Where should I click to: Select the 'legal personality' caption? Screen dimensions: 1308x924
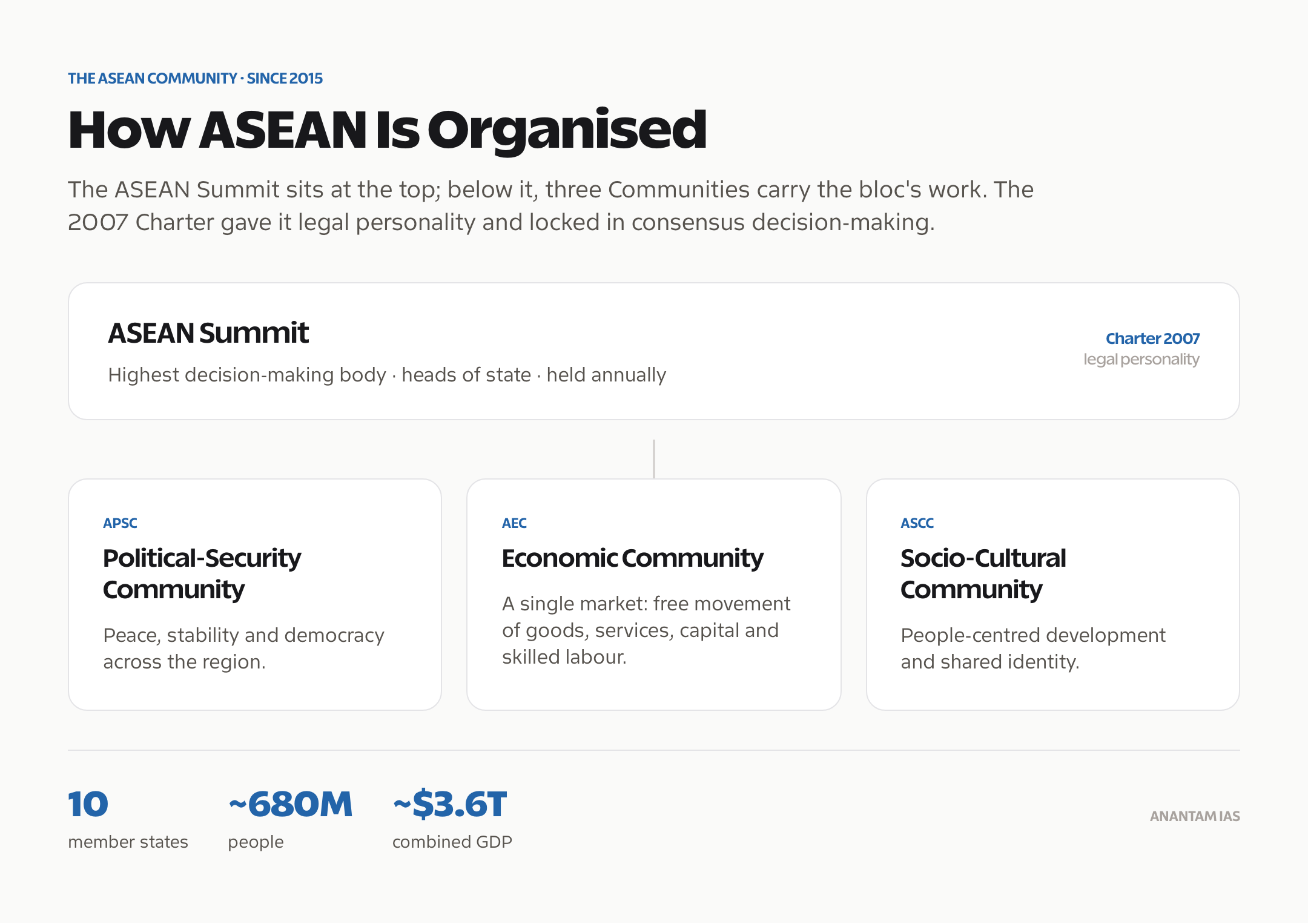[x=1141, y=360]
